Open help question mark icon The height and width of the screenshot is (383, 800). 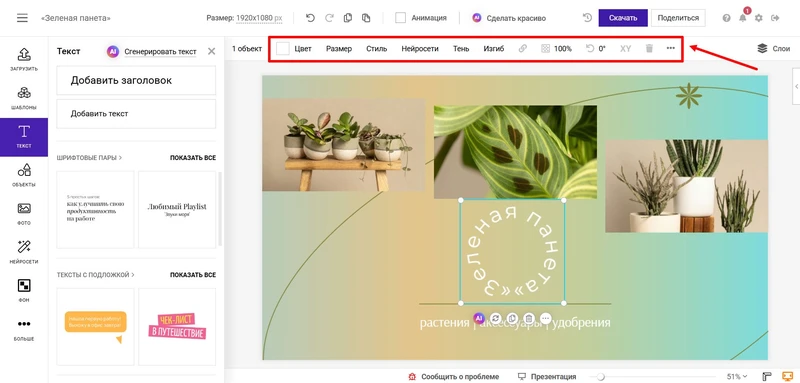tap(727, 18)
